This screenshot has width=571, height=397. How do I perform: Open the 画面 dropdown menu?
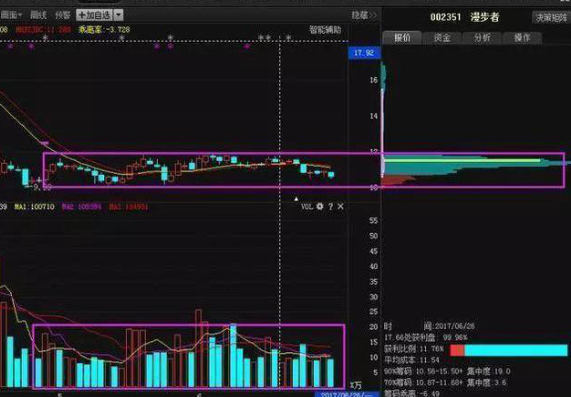(11, 15)
